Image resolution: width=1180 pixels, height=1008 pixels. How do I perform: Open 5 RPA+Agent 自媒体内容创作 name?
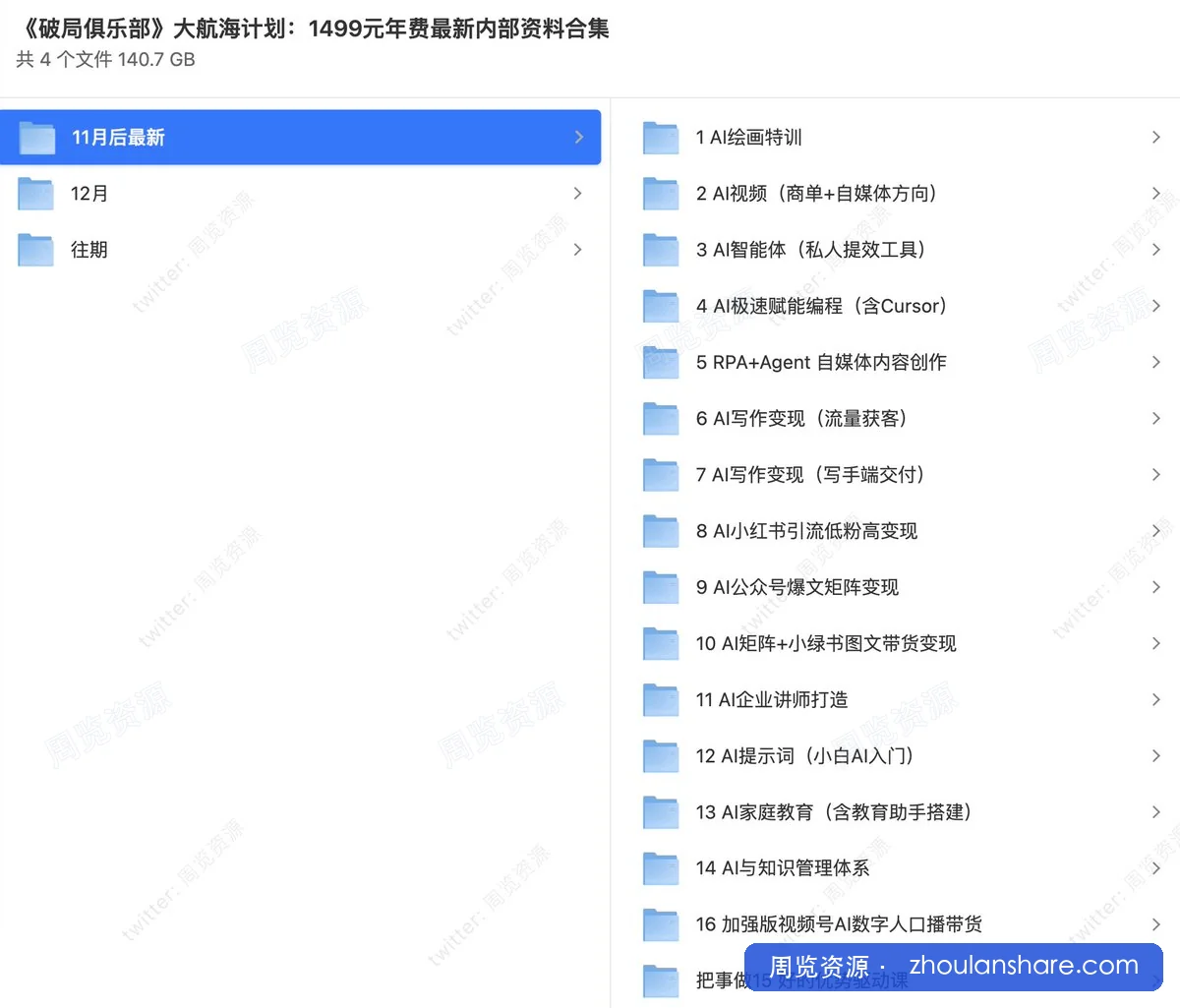pos(821,362)
